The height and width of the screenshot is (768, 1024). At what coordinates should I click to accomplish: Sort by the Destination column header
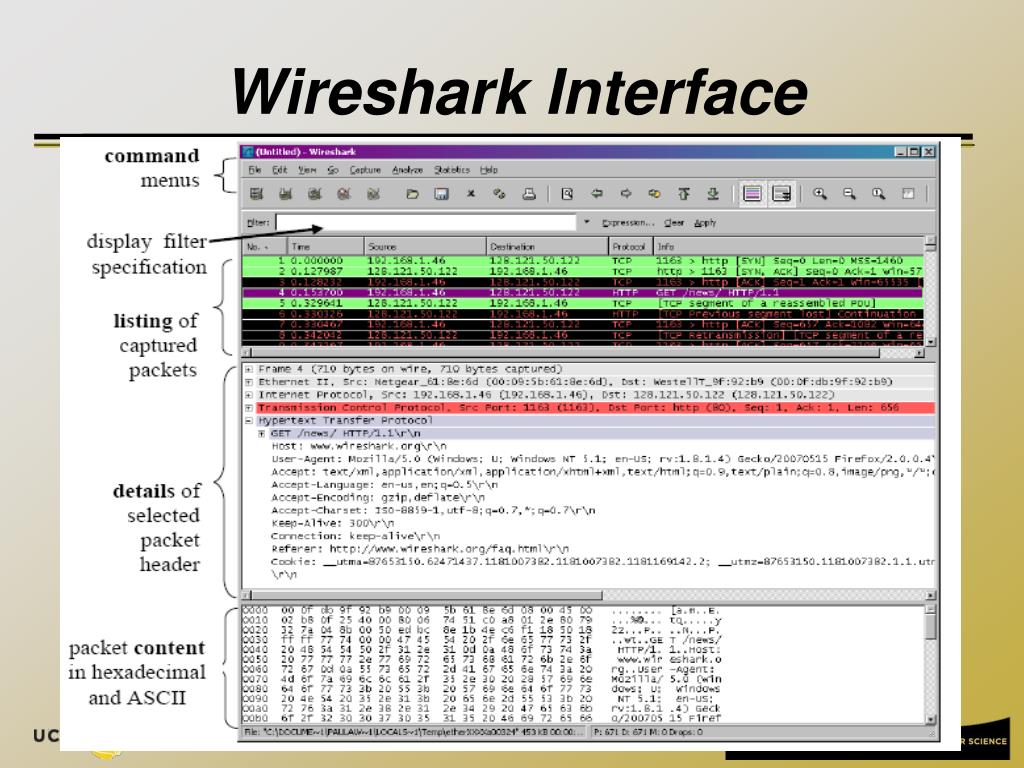click(547, 246)
